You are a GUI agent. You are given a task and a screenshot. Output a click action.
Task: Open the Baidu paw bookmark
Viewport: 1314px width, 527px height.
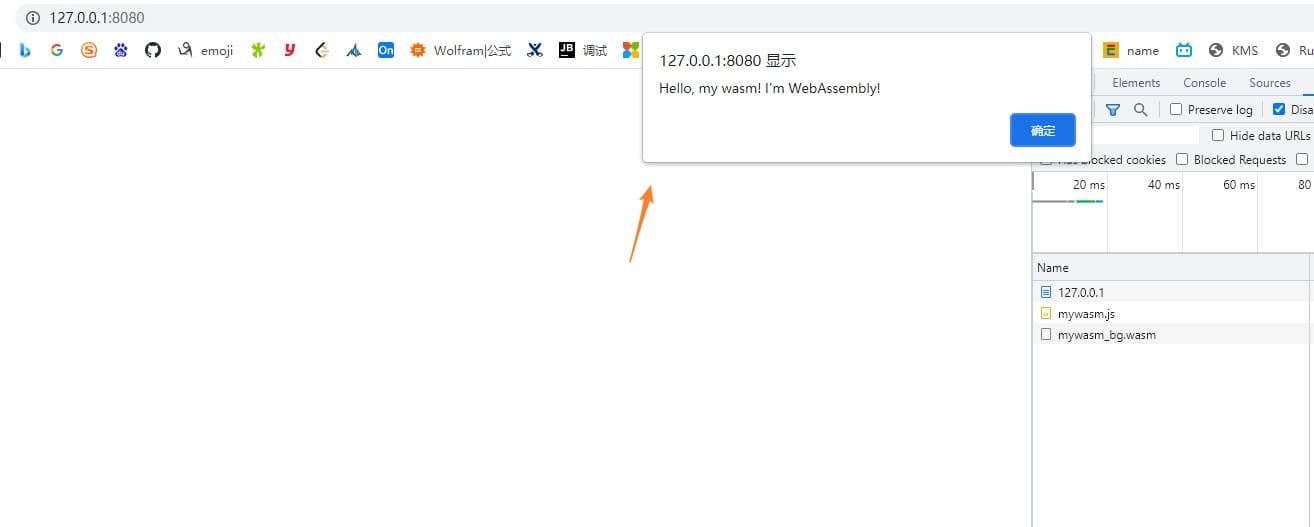121,50
